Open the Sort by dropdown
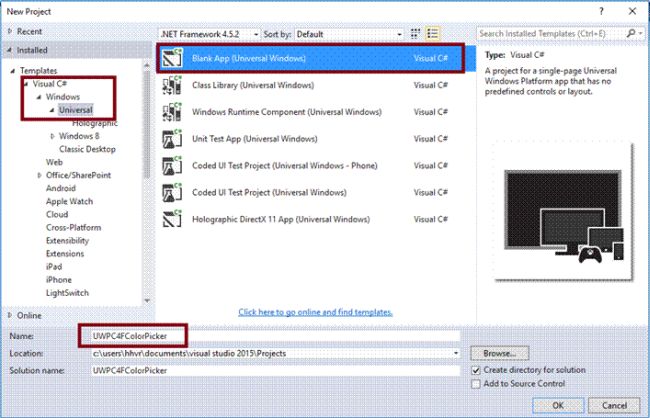The width and height of the screenshot is (650, 418). coord(349,34)
